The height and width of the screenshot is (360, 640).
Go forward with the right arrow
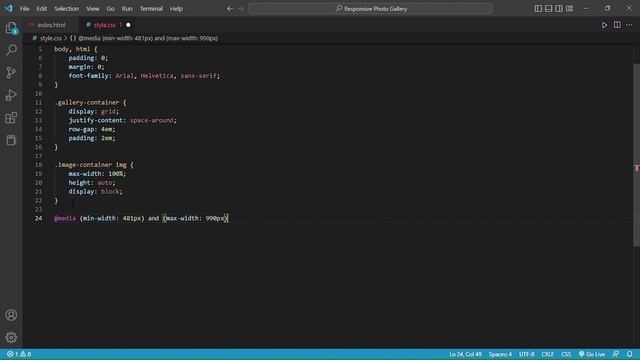click(x=241, y=9)
